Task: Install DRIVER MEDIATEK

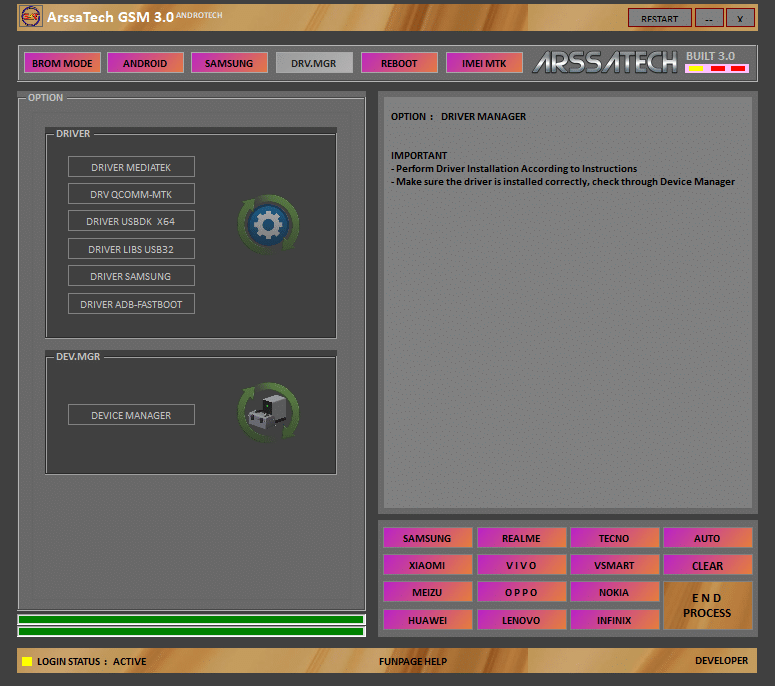Action: pos(131,167)
